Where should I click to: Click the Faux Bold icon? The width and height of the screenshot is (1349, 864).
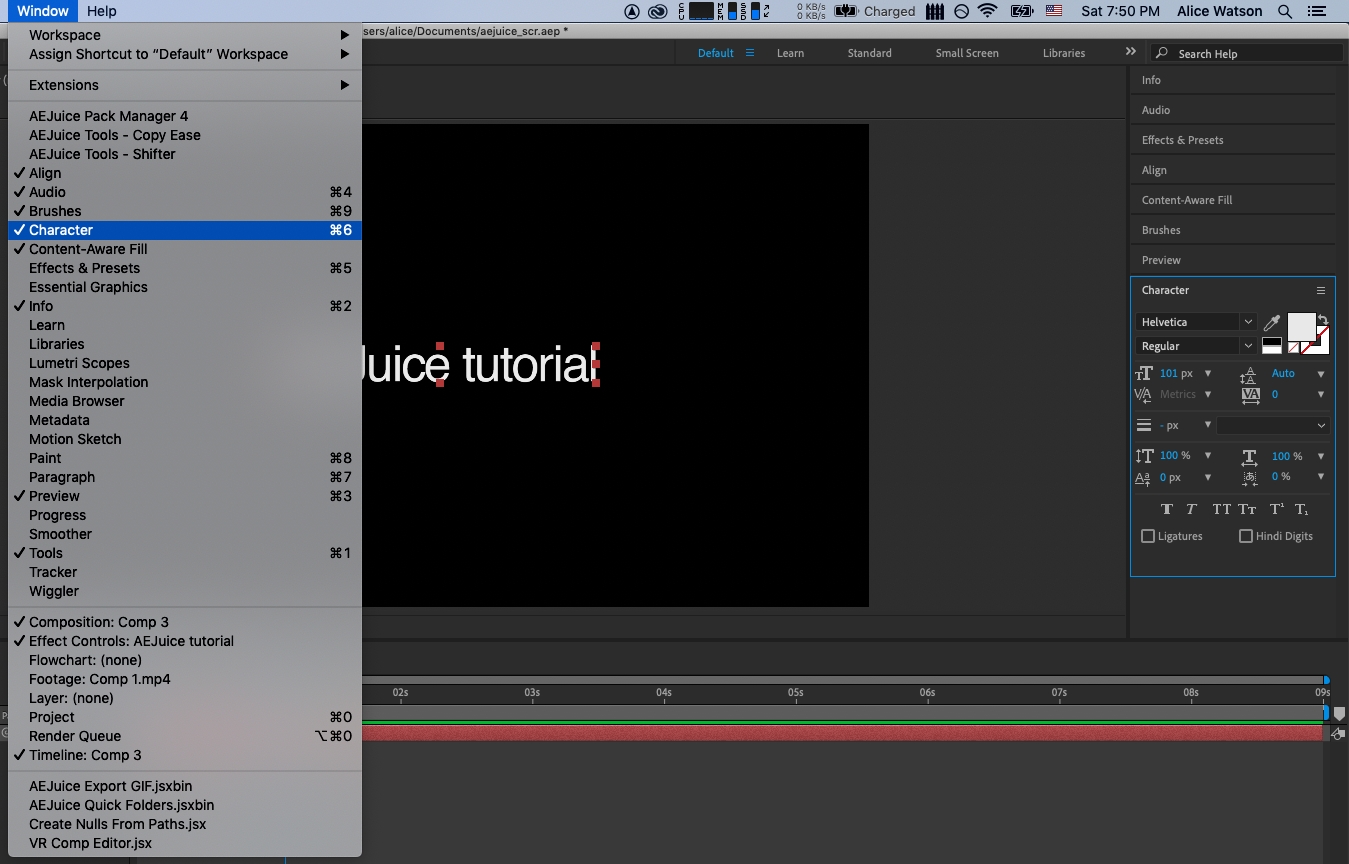(1166, 509)
